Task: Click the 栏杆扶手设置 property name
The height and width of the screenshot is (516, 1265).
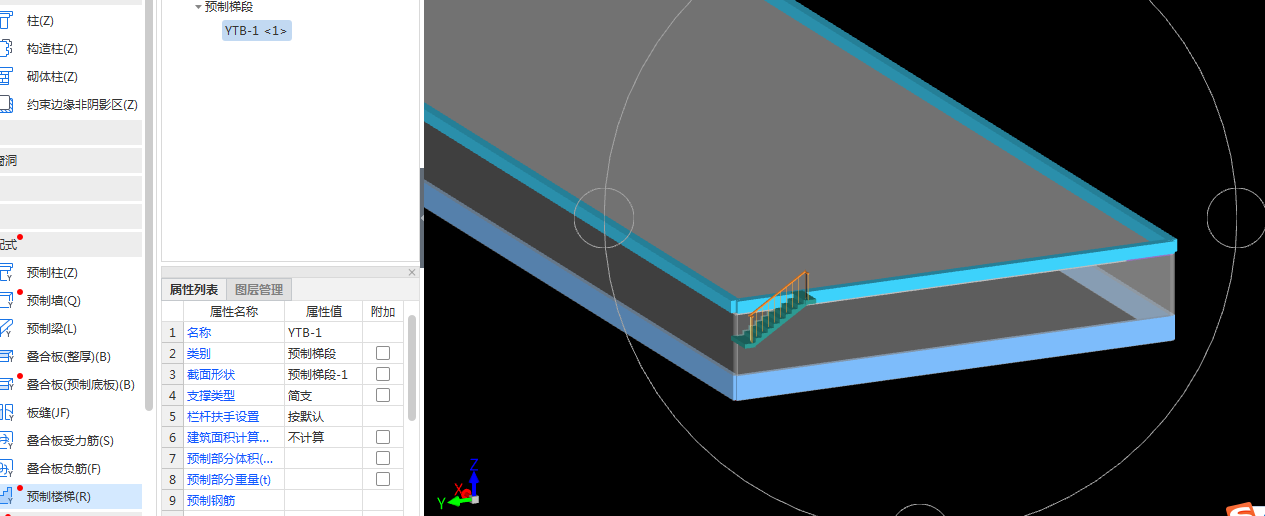Action: 223,416
